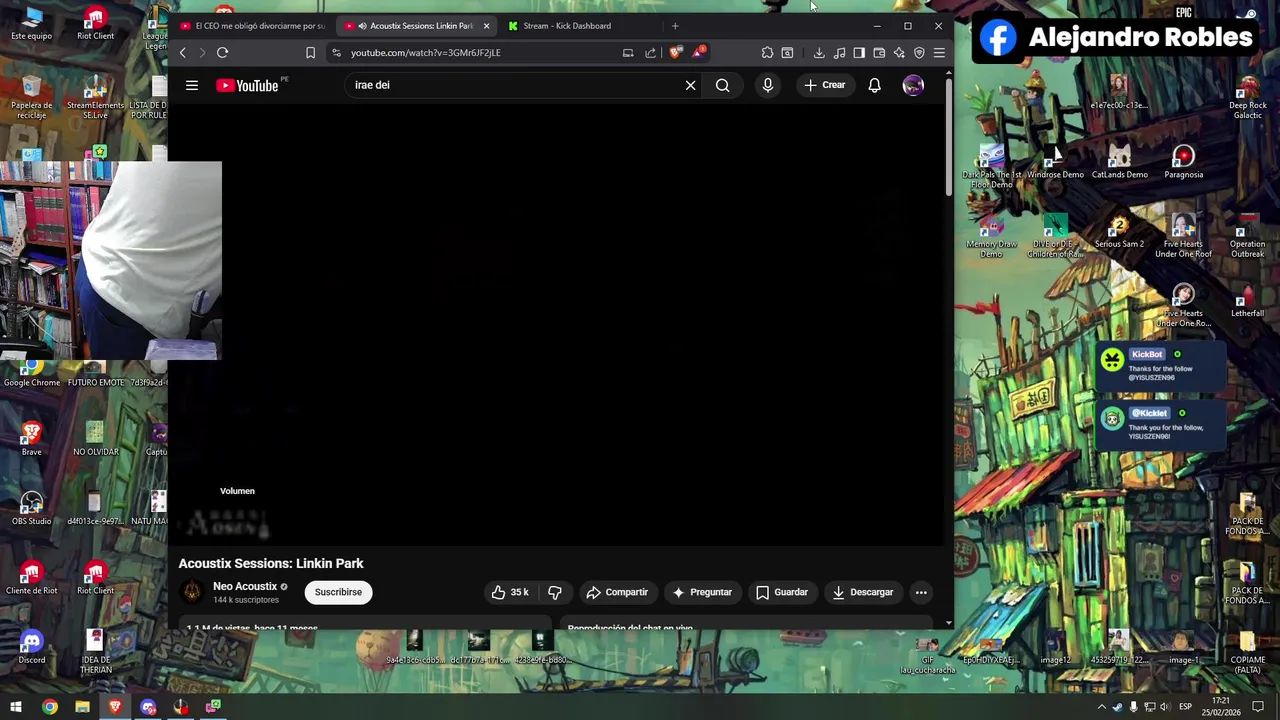The width and height of the screenshot is (1280, 720).
Task: Like the video showing 35 k
Action: point(510,592)
